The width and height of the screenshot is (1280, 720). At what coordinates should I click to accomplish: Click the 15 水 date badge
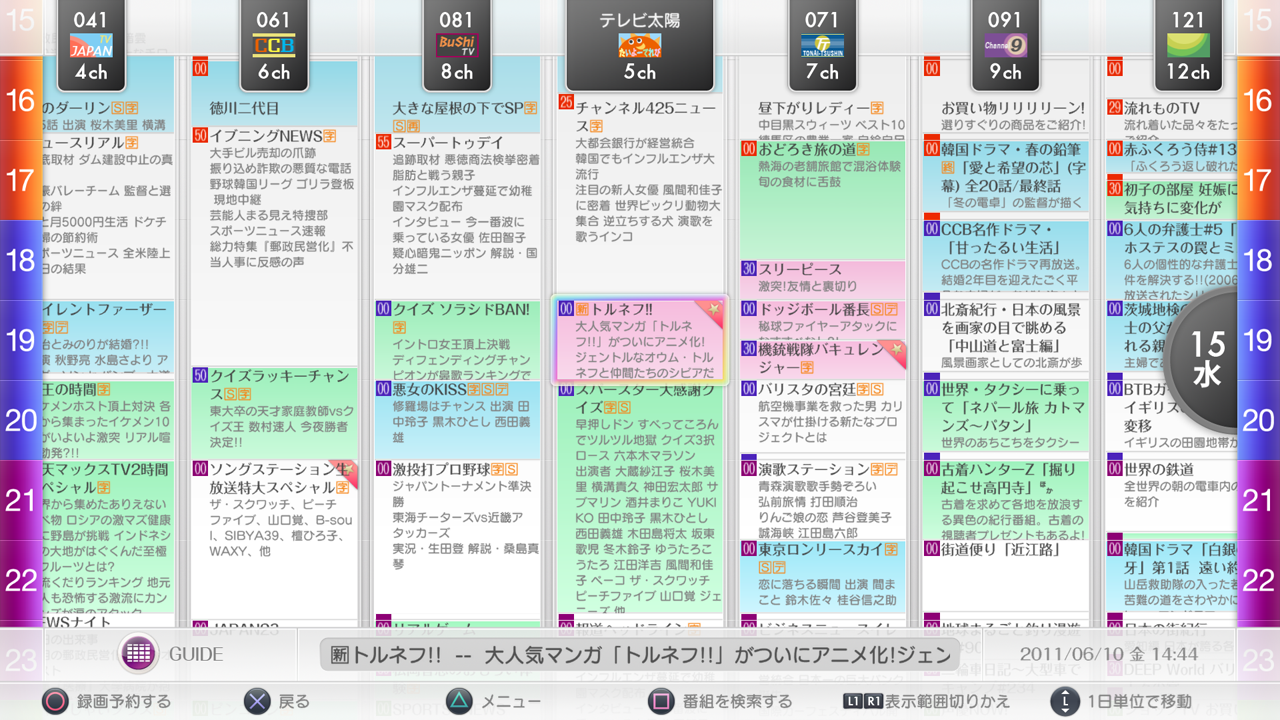pyautogui.click(x=1208, y=359)
